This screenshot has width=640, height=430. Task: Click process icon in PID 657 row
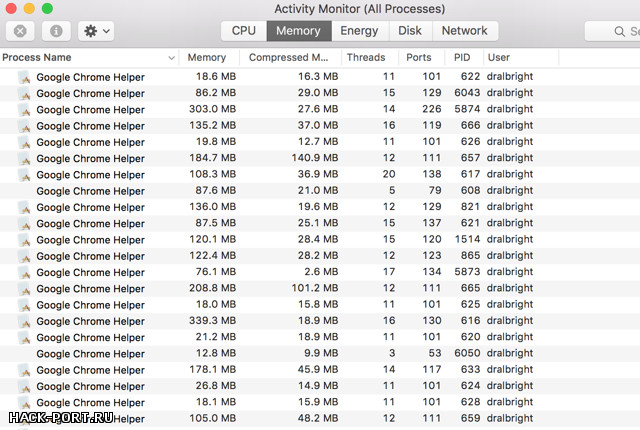pyautogui.click(x=24, y=159)
